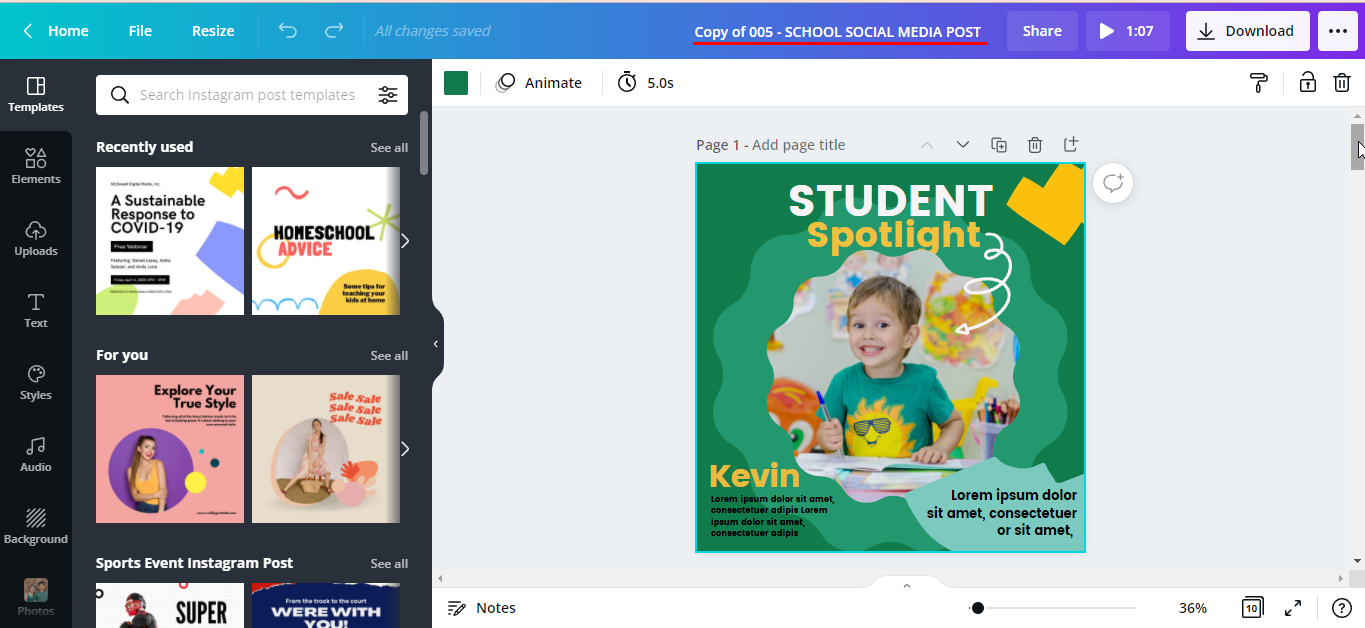This screenshot has height=628, width=1365.
Task: Click the templates panel scrollbar
Action: [424, 142]
